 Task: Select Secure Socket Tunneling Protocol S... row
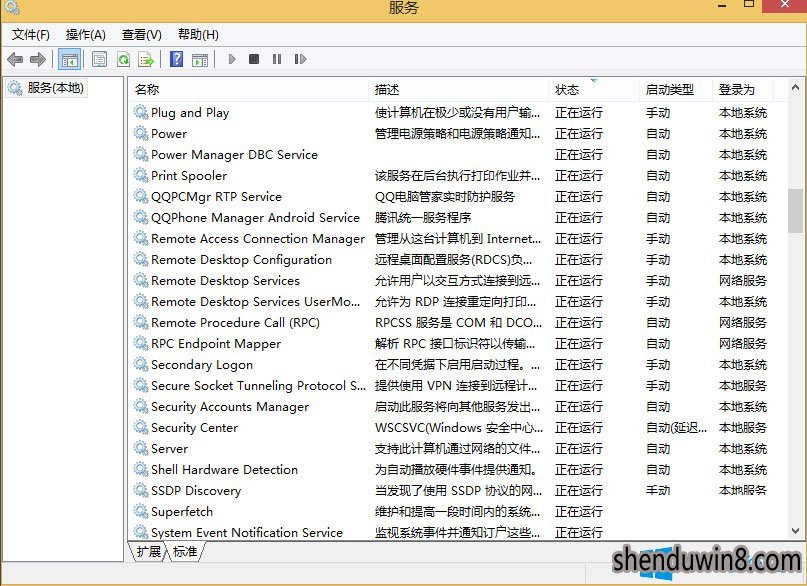coord(458,385)
